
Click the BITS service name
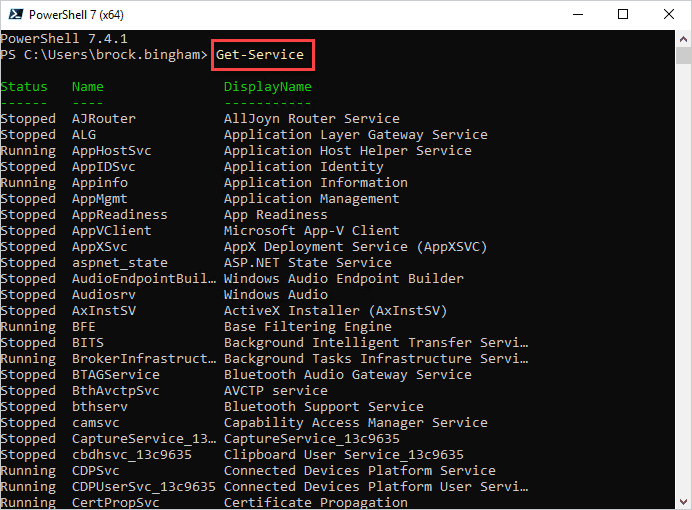pos(88,343)
